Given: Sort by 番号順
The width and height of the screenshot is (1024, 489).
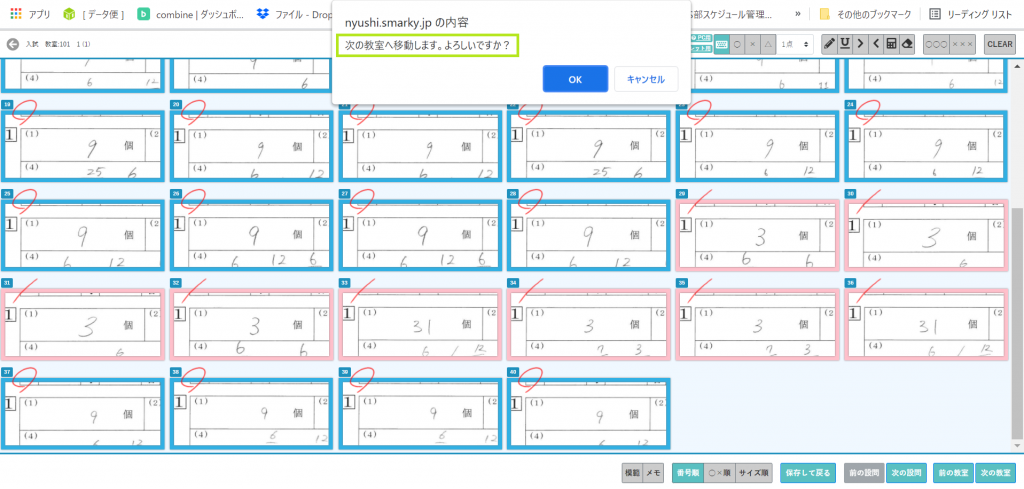Looking at the screenshot, I should click(688, 473).
